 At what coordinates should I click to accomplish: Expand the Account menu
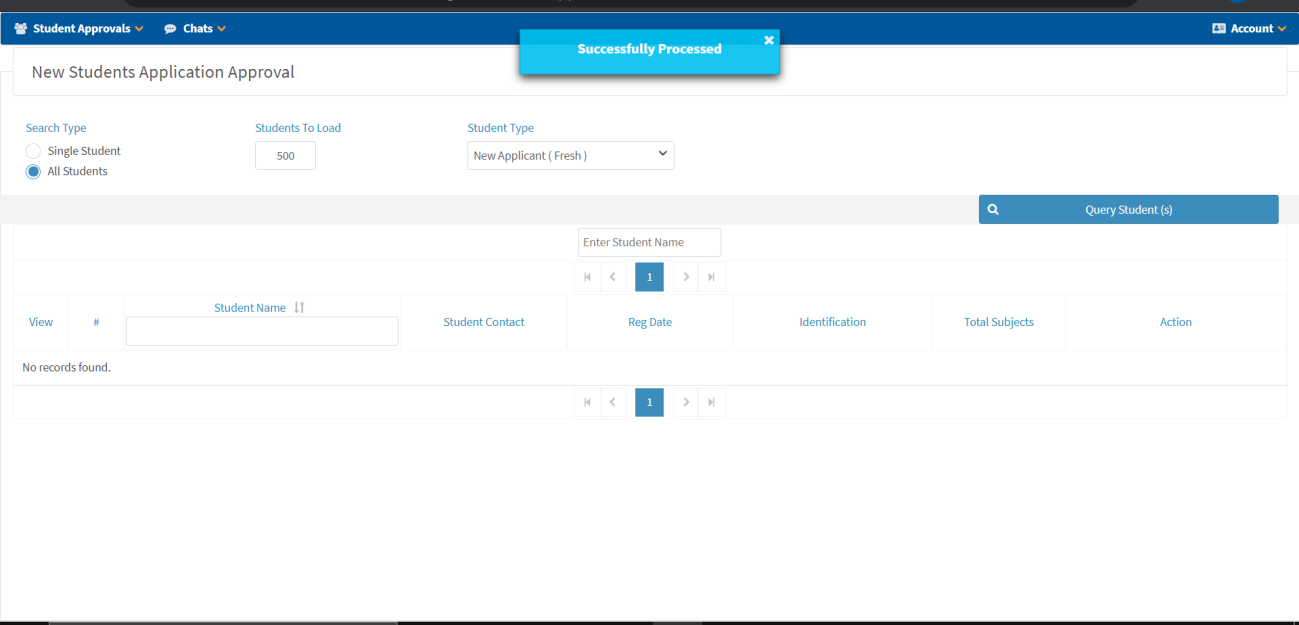pyautogui.click(x=1249, y=29)
